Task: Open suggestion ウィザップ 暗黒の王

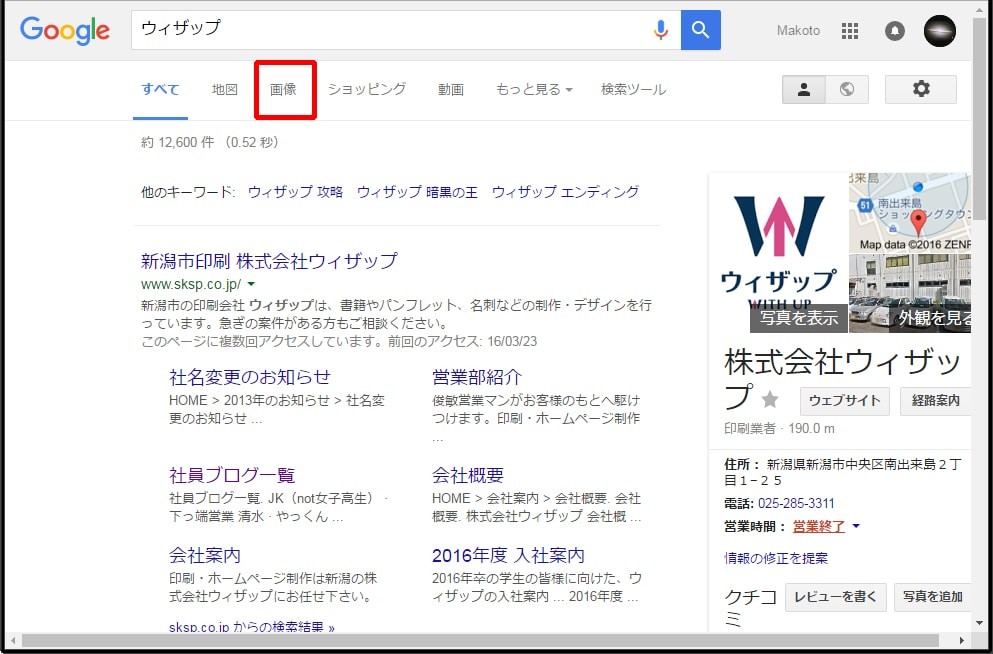Action: pos(417,192)
